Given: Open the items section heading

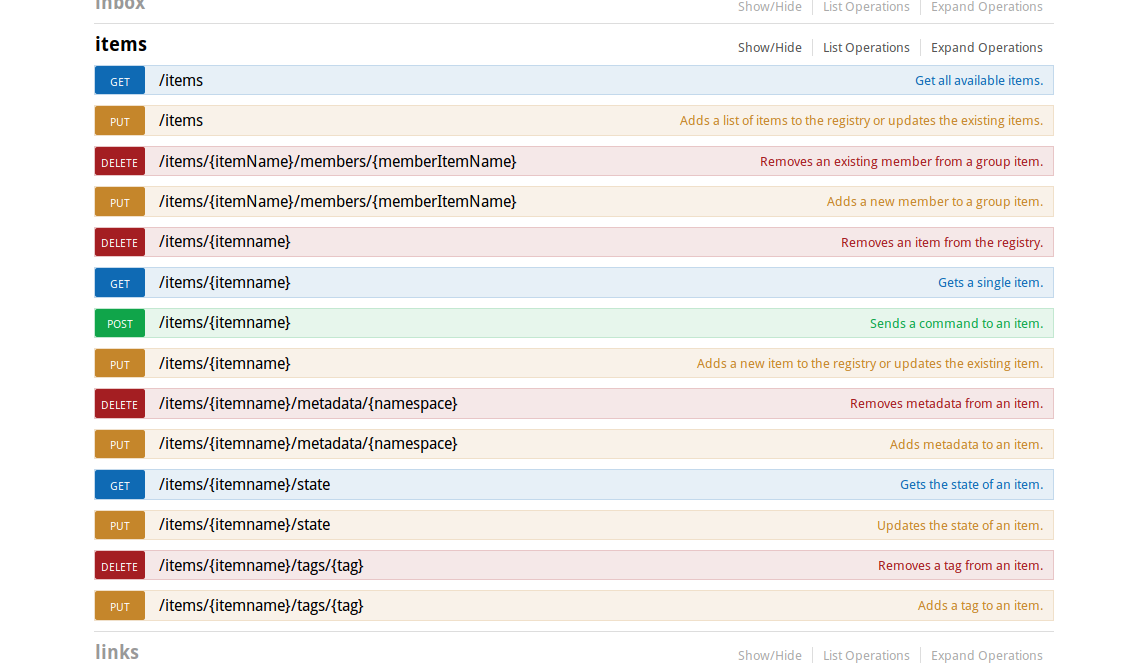Looking at the screenshot, I should 121,44.
